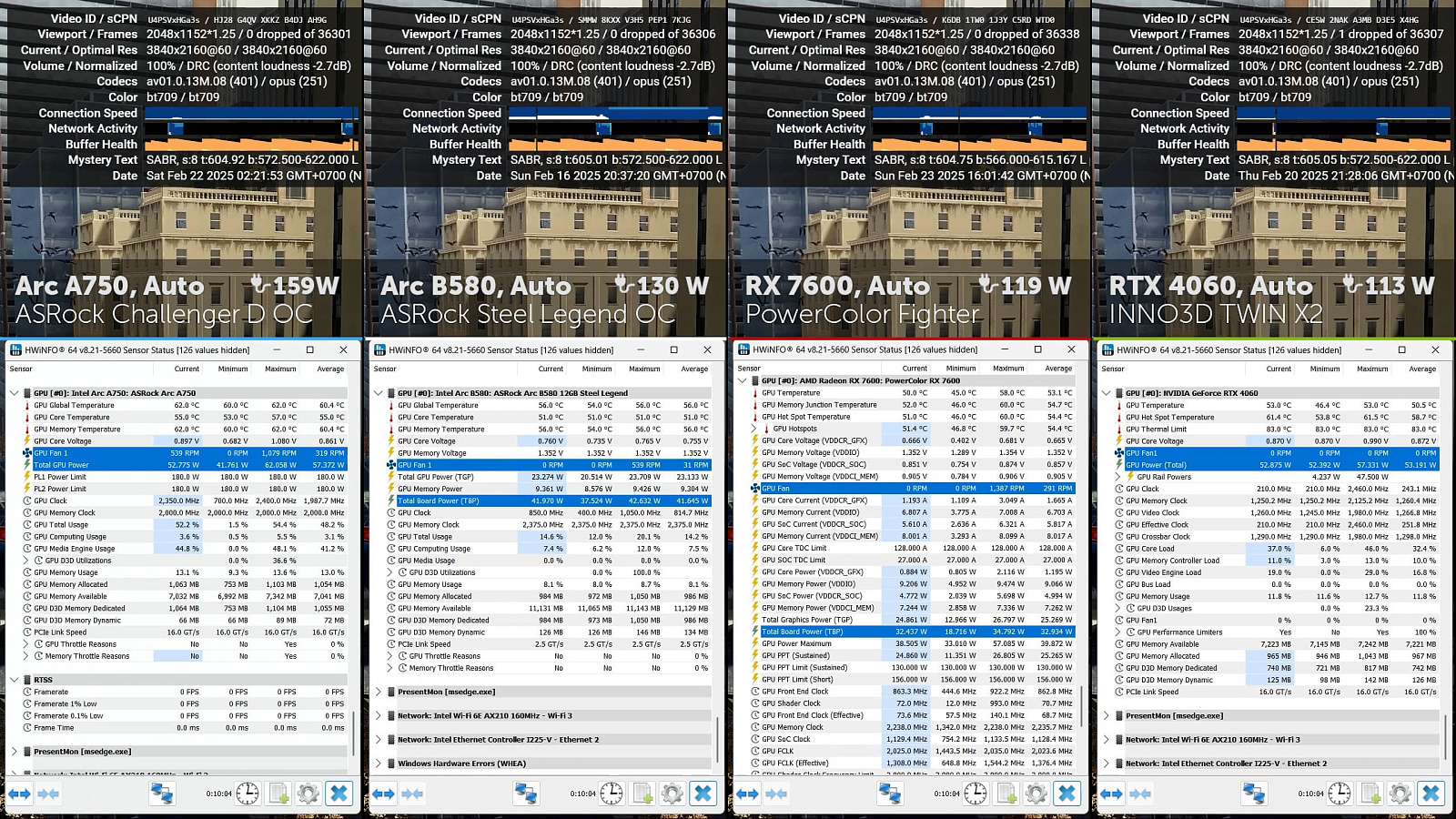Click expand-layout arrows in Arc A750 HWiNFO window
Viewport: 1456px width, 819px height.
pos(19,794)
